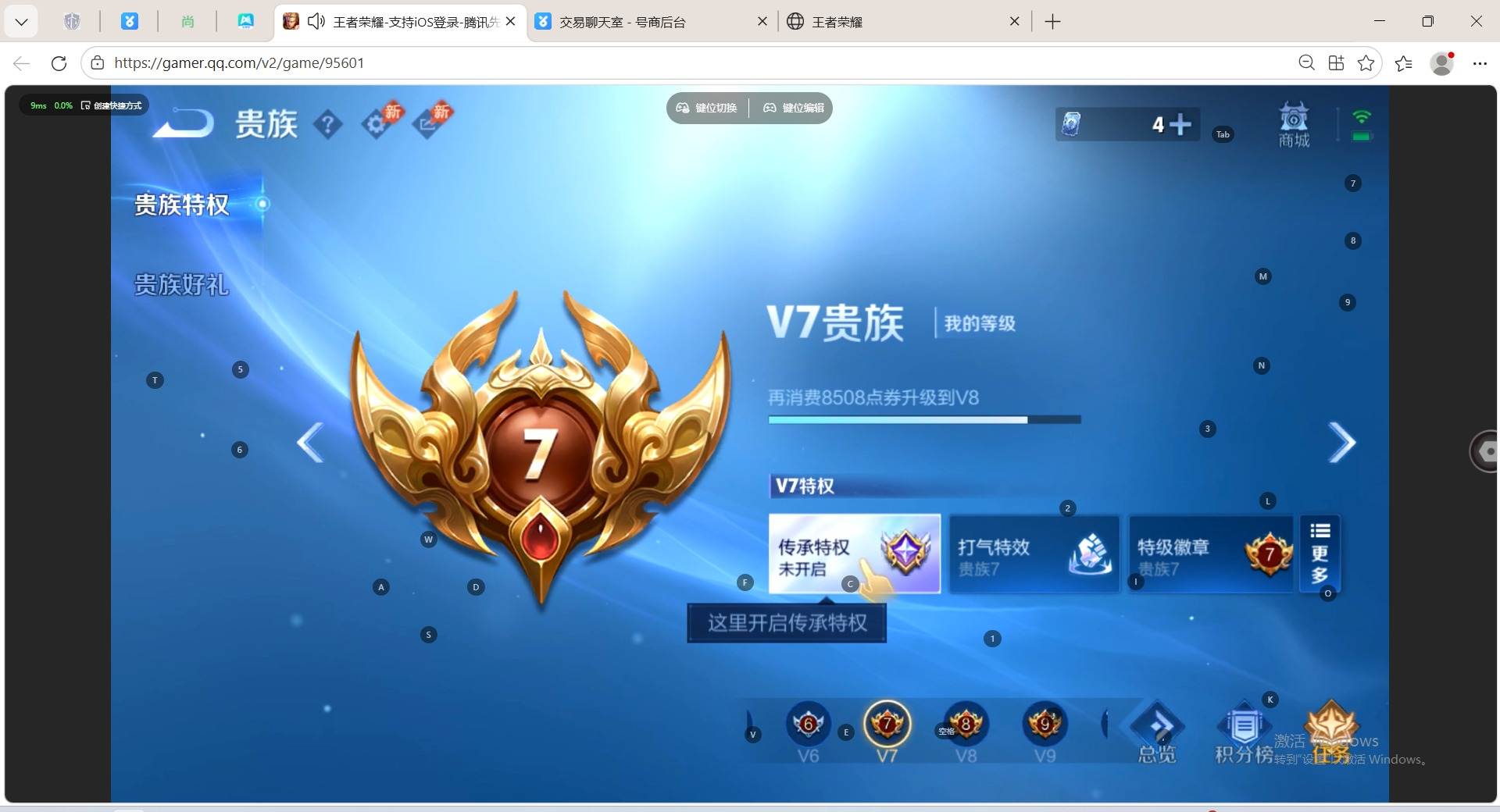Open the 商城 shop icon
The width and height of the screenshot is (1500, 812).
(x=1294, y=125)
